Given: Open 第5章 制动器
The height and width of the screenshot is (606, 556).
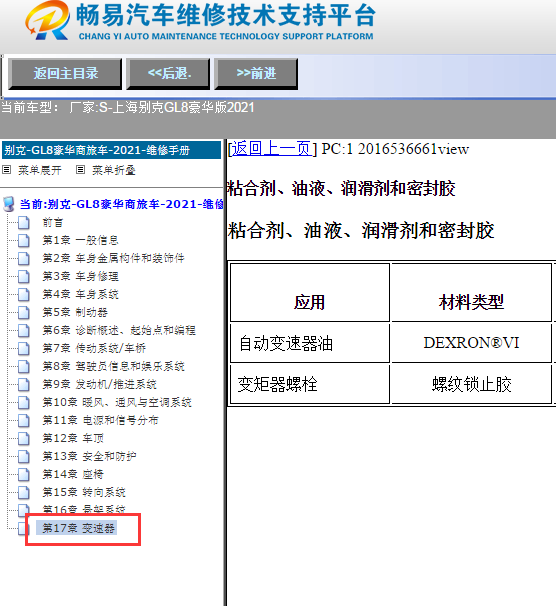Looking at the screenshot, I should click(x=75, y=312).
